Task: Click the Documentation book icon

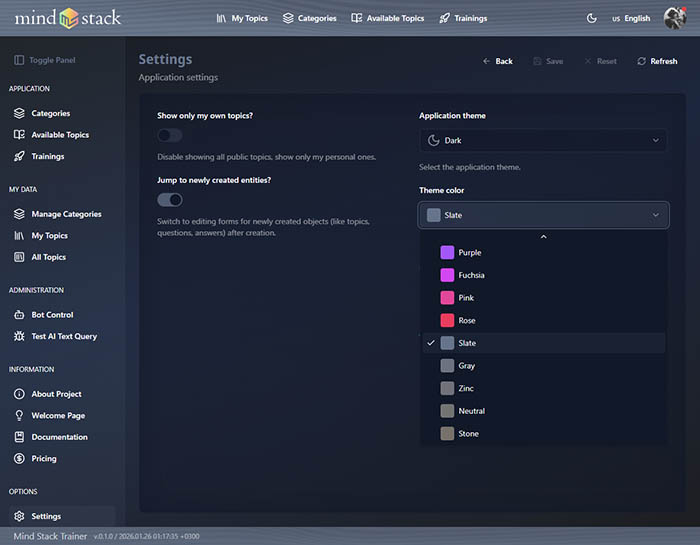Action: tap(19, 437)
